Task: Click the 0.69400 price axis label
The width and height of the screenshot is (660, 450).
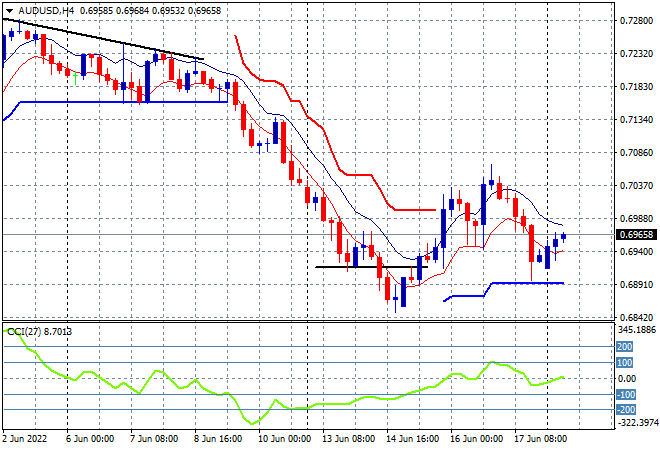Action: [x=636, y=252]
